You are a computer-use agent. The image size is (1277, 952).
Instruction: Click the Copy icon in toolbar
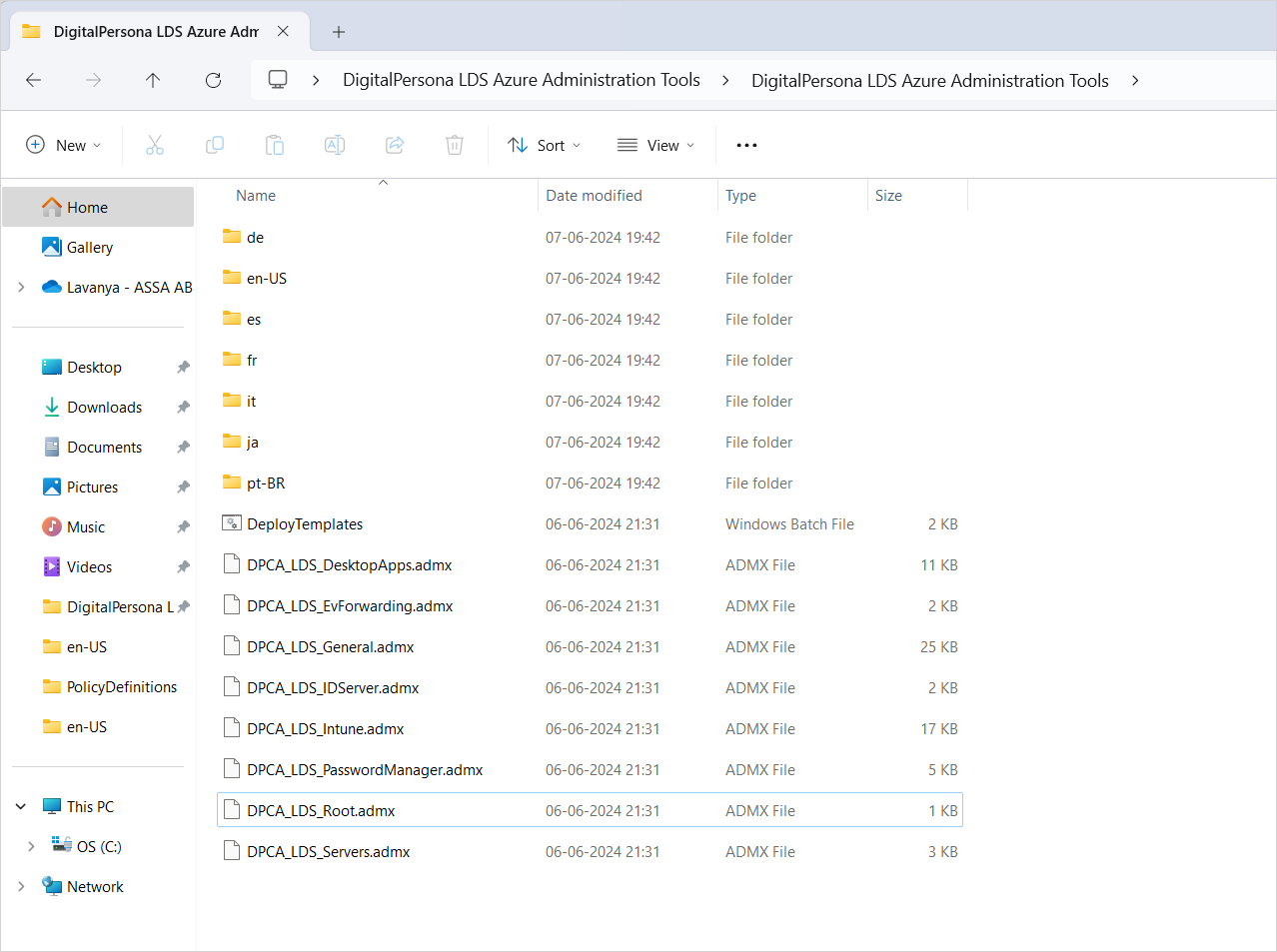(x=215, y=145)
